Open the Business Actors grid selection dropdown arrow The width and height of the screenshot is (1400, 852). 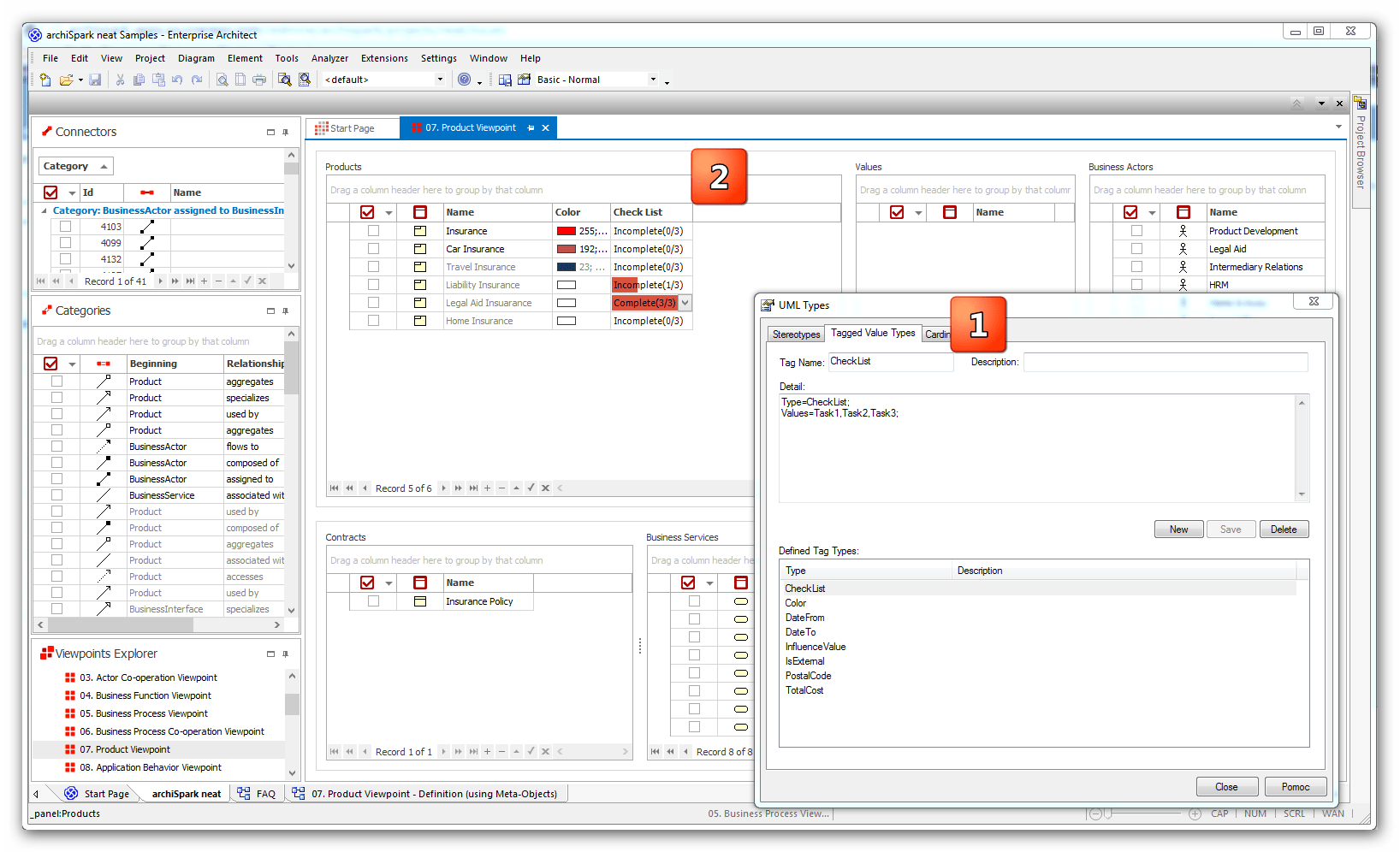tap(1152, 213)
